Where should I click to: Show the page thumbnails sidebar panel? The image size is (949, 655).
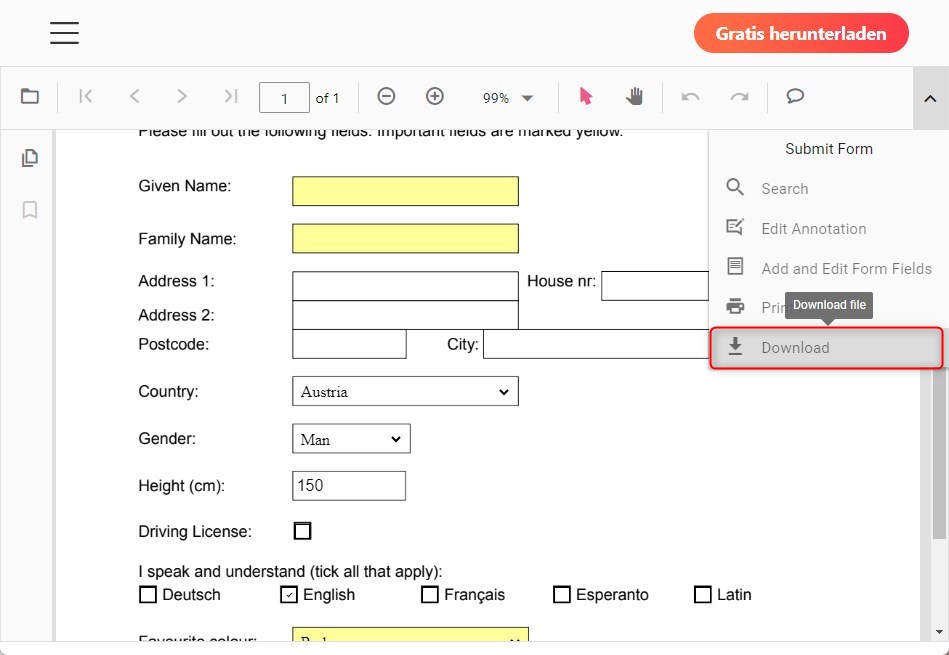pyautogui.click(x=29, y=157)
